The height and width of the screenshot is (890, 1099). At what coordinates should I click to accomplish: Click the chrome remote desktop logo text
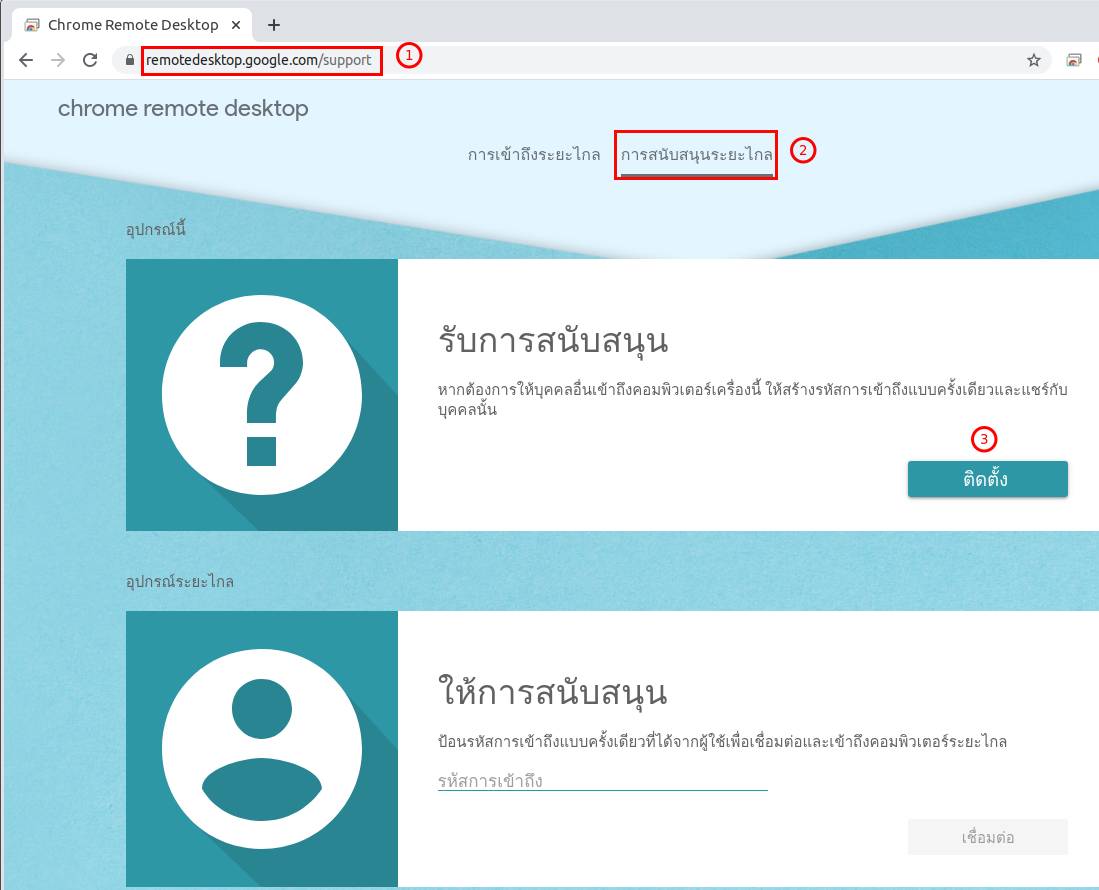pos(183,109)
